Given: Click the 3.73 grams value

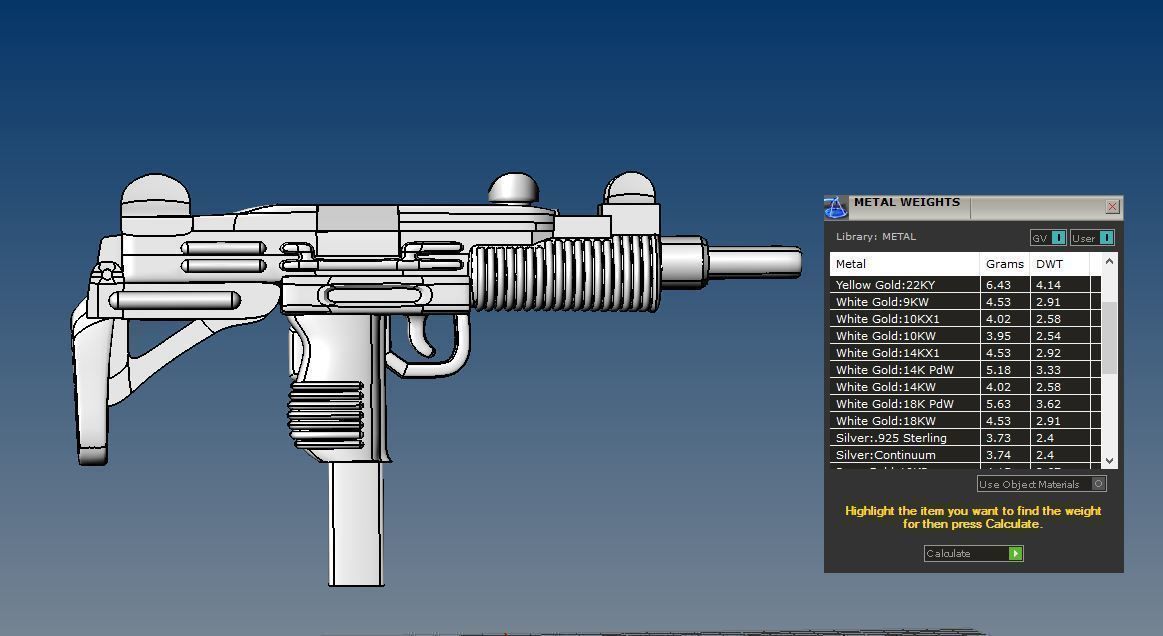Looking at the screenshot, I should (x=998, y=439).
